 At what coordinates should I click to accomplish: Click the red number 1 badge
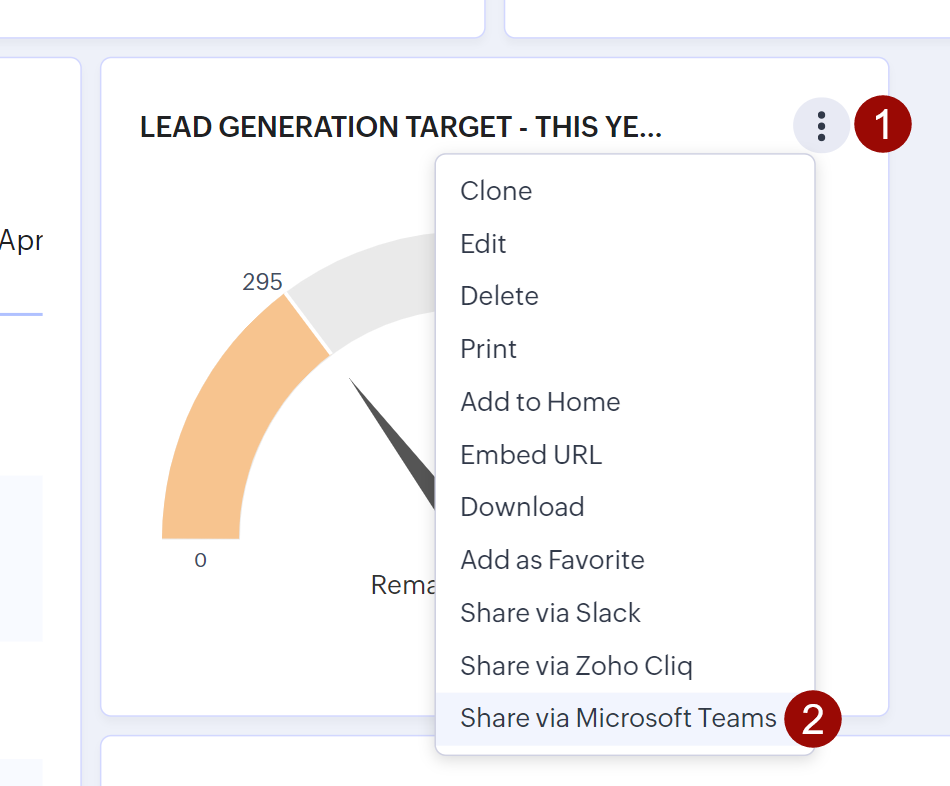tap(882, 126)
